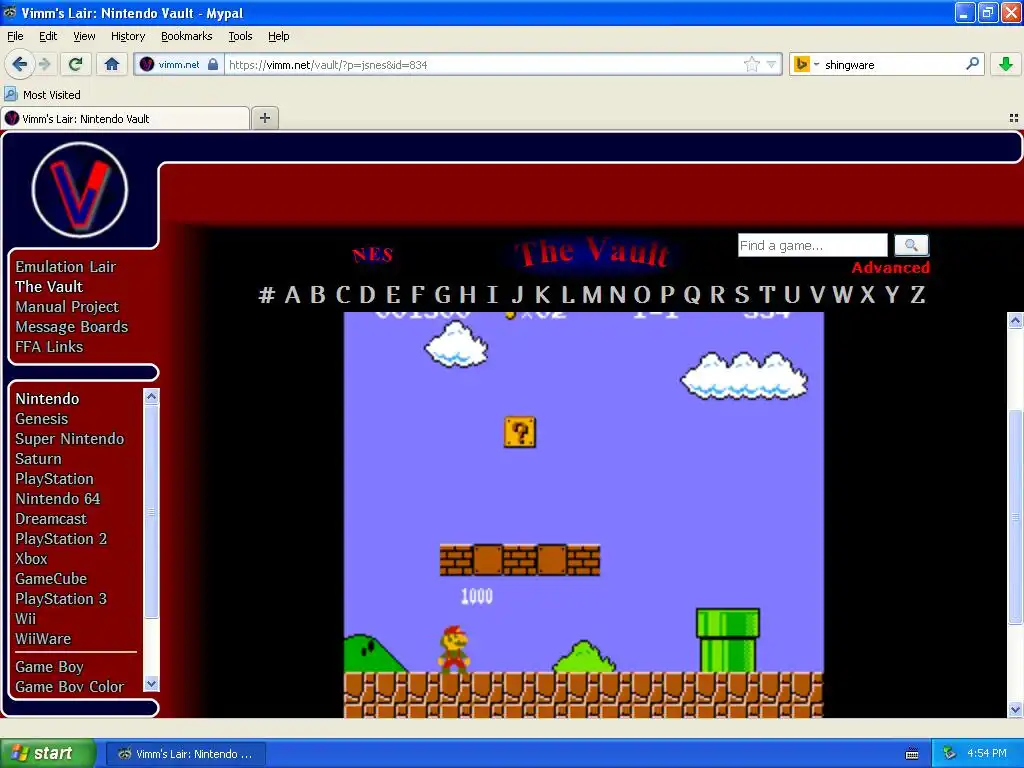Image resolution: width=1024 pixels, height=768 pixels.
Task: Open the Edit menu
Action: coord(48,36)
